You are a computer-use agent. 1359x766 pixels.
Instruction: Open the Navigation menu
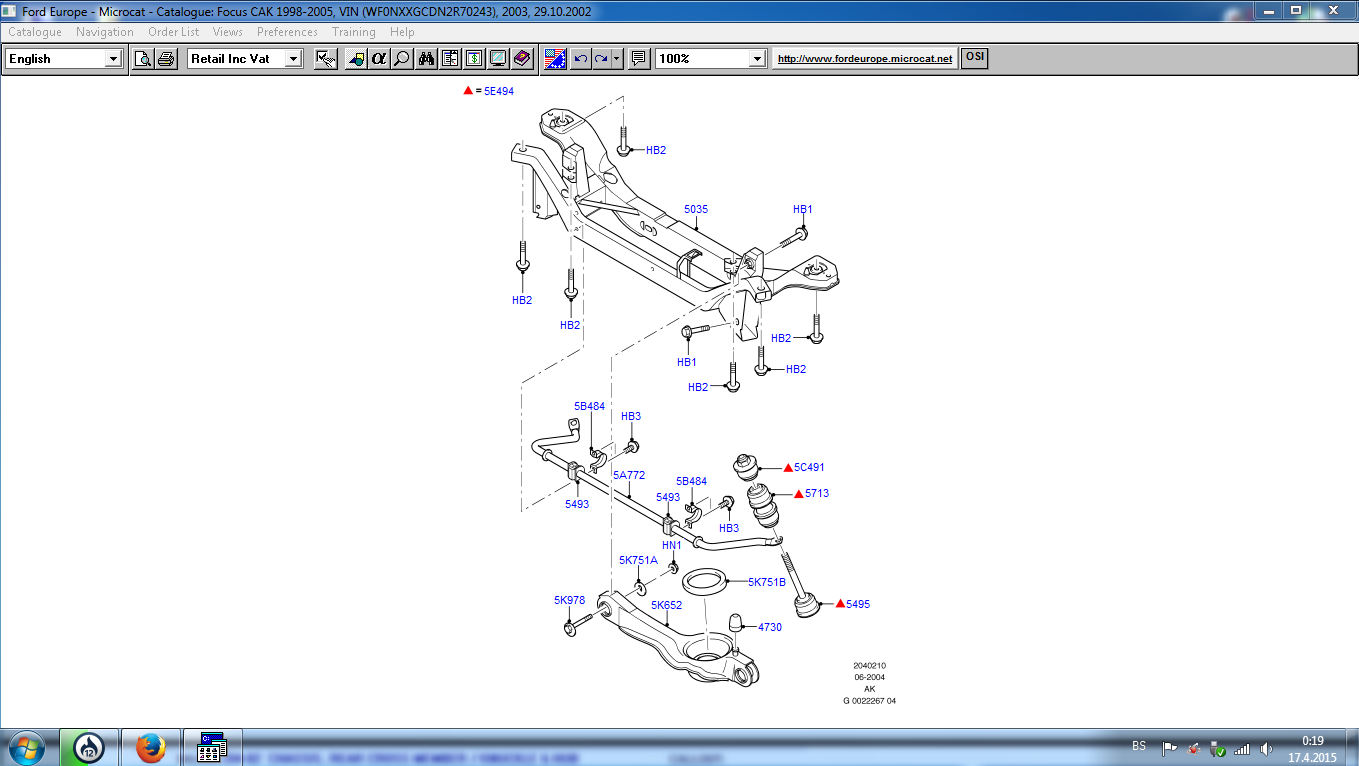coord(105,32)
